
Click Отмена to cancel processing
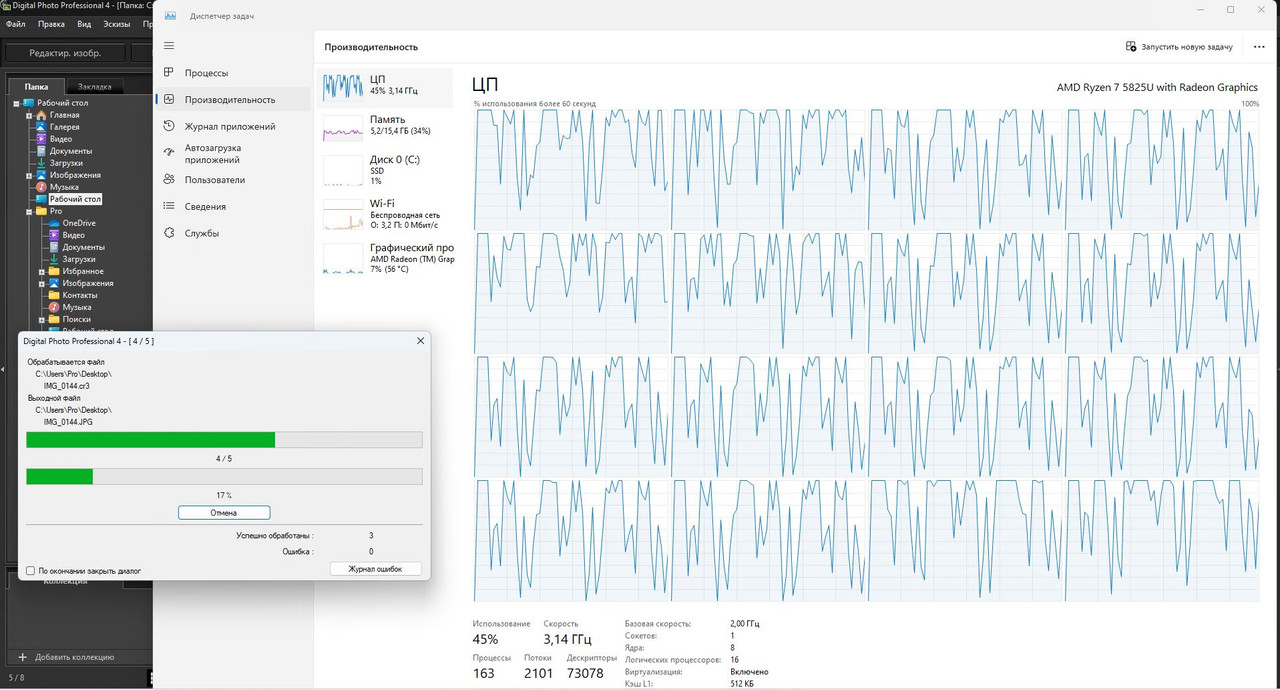224,512
